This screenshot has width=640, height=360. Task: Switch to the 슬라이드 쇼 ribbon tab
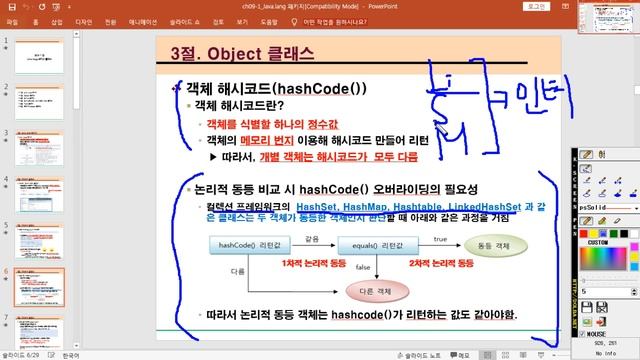pyautogui.click(x=184, y=22)
